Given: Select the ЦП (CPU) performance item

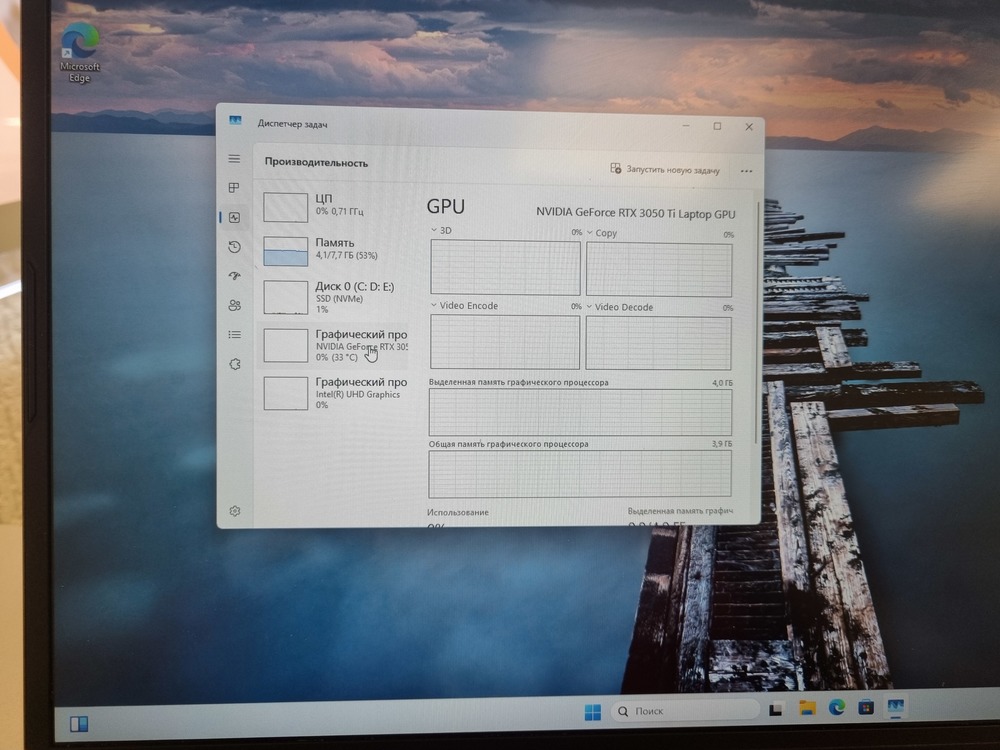Looking at the screenshot, I should tap(335, 207).
